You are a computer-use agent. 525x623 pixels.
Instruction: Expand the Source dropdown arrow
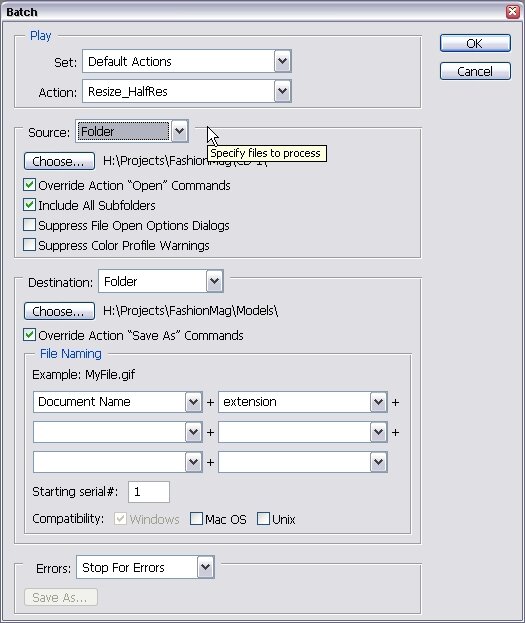coord(179,131)
